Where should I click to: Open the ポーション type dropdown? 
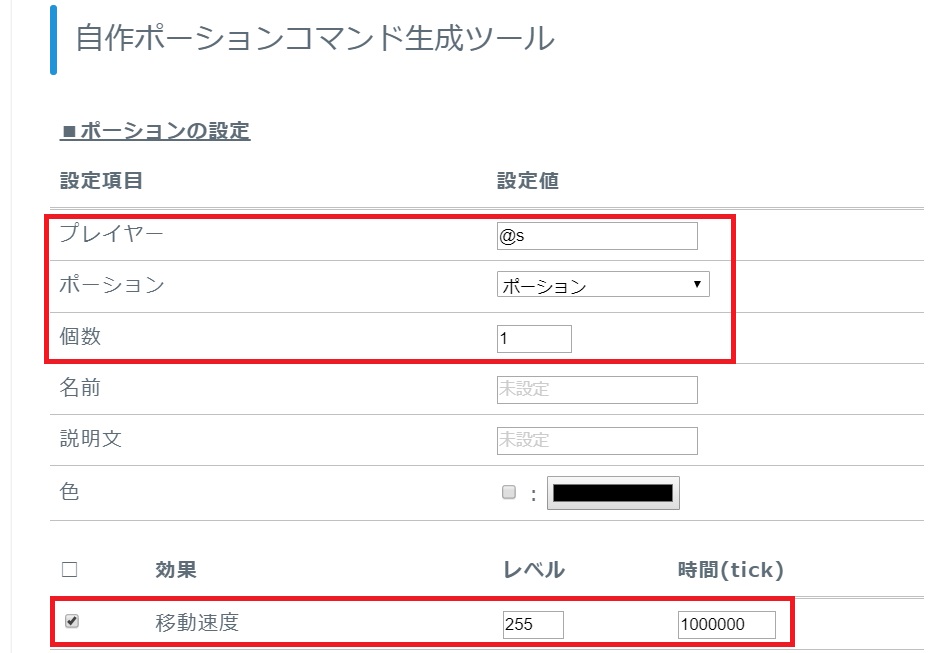tap(603, 285)
